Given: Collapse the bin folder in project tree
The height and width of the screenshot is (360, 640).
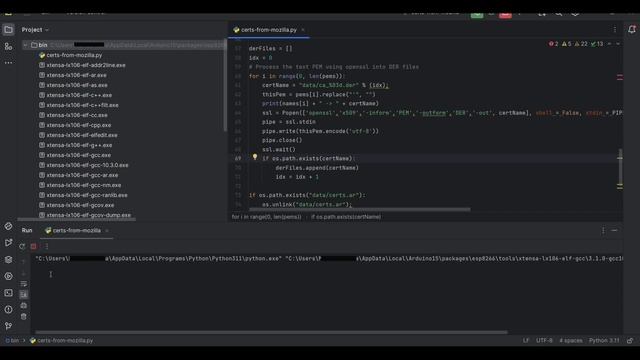Looking at the screenshot, I should [25, 45].
